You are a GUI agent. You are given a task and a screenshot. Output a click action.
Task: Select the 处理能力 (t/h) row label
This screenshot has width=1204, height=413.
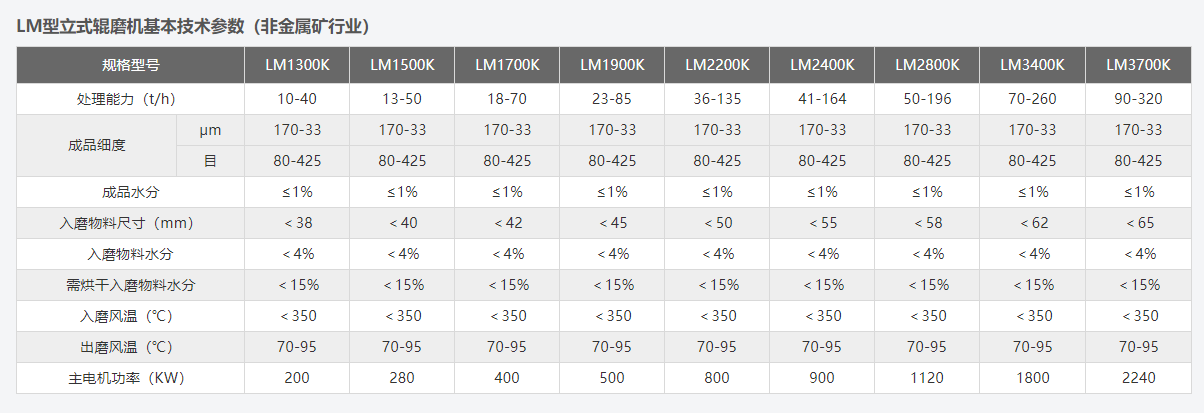click(x=131, y=99)
